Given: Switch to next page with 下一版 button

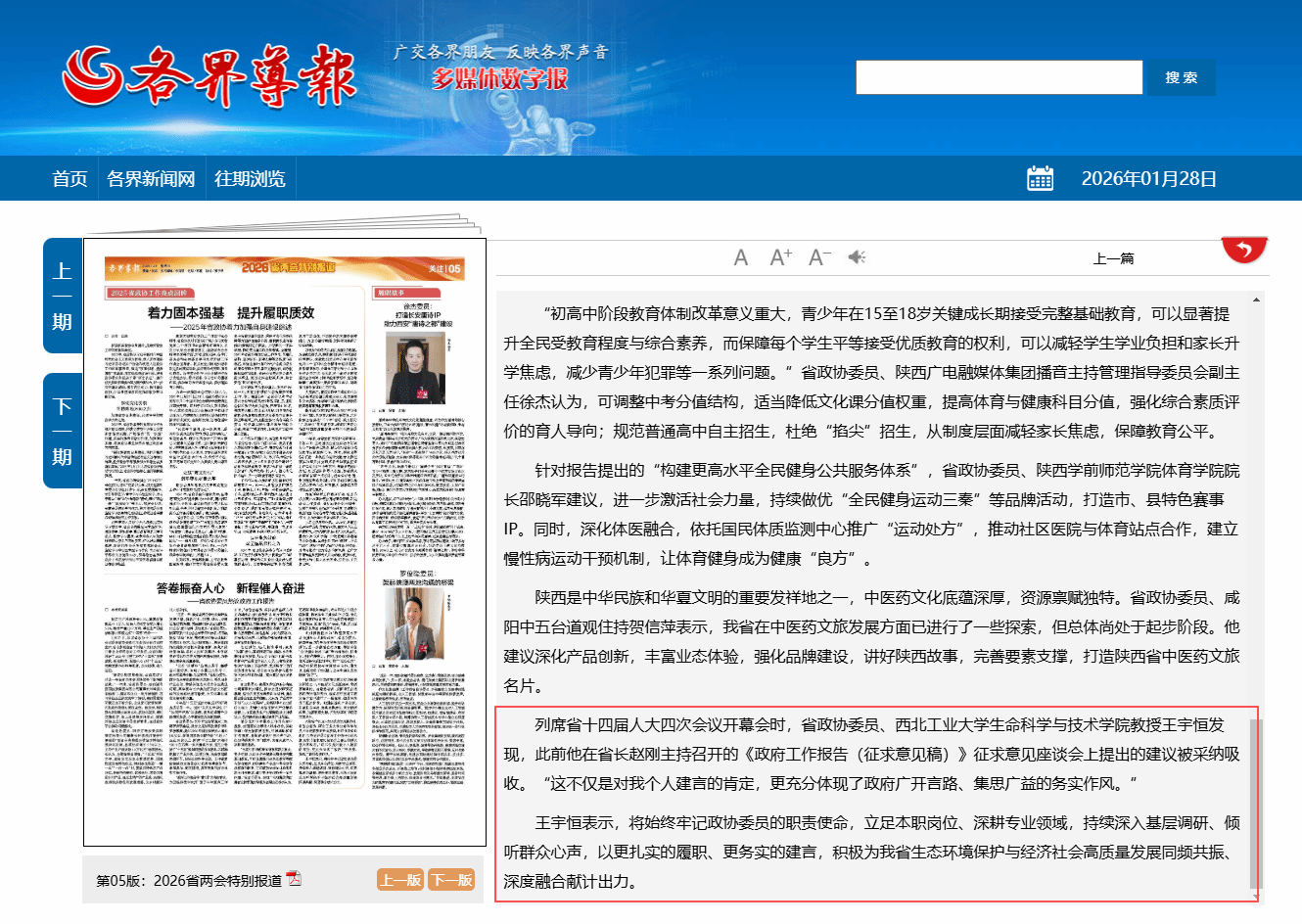Looking at the screenshot, I should [x=451, y=880].
